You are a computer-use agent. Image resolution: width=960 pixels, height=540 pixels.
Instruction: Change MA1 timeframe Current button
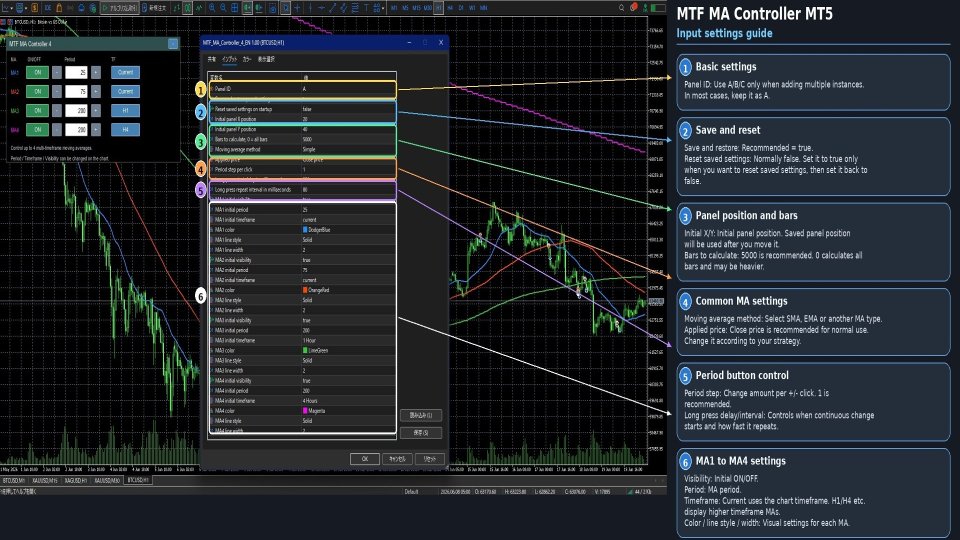[126, 72]
